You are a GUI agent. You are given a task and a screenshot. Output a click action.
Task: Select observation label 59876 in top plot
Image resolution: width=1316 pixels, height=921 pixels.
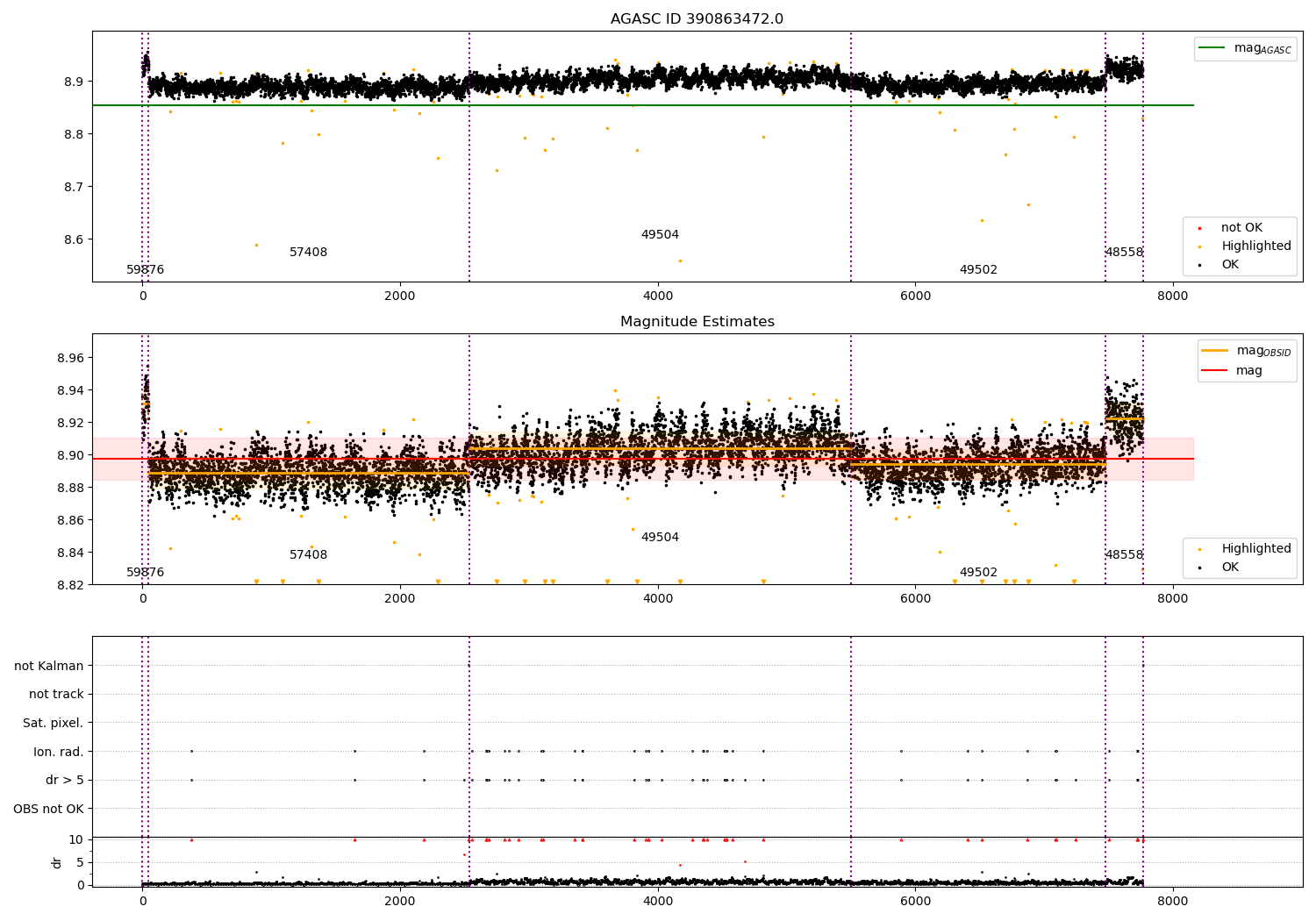[x=146, y=270]
